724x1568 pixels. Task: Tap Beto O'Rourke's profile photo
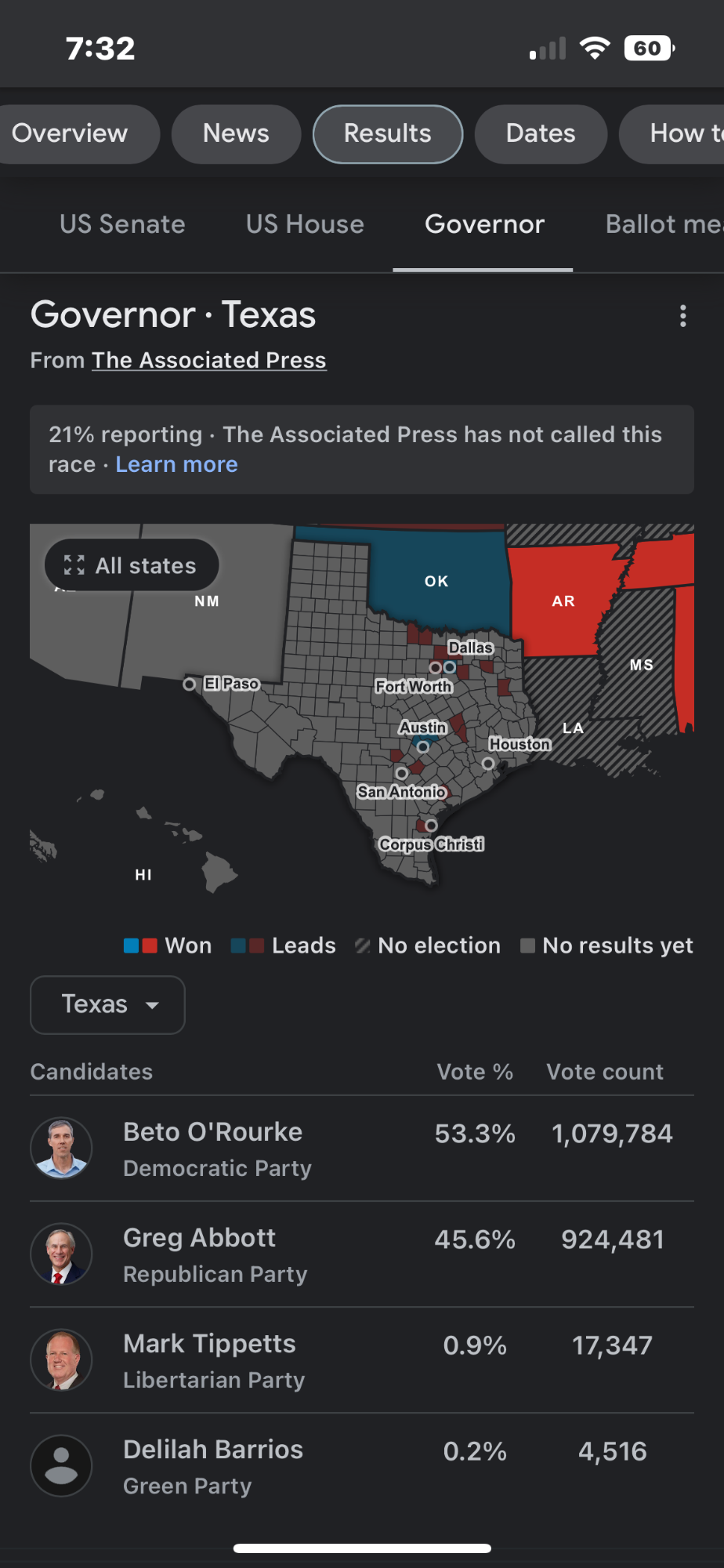pos(61,1148)
